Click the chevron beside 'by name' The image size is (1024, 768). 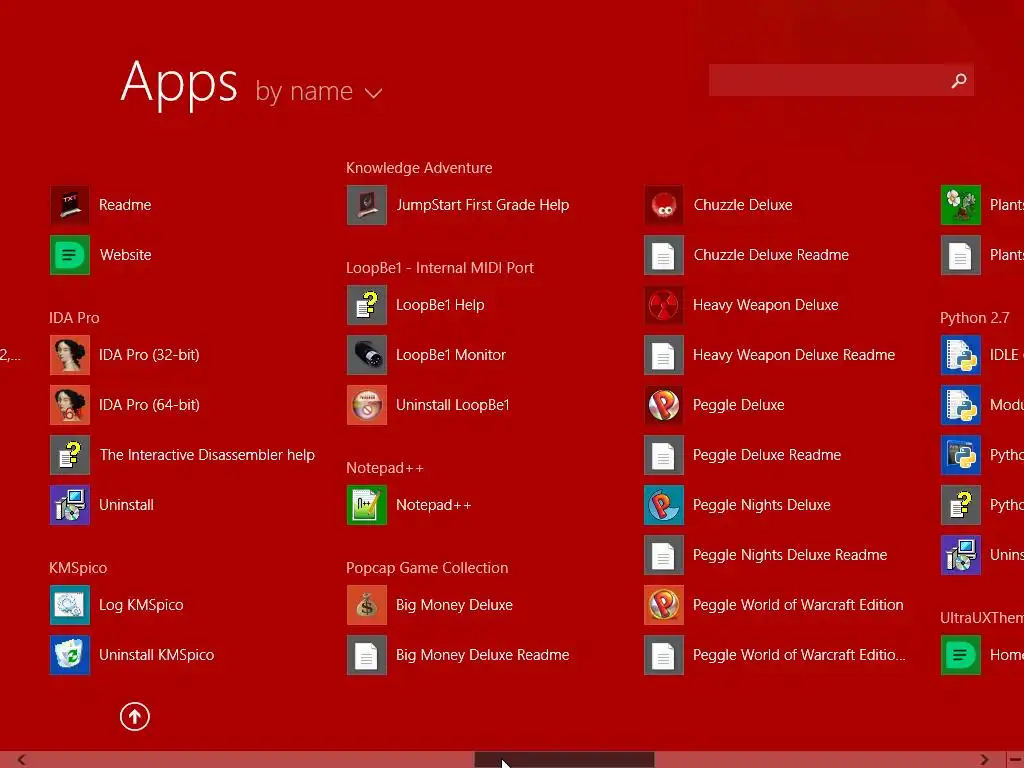click(373, 93)
